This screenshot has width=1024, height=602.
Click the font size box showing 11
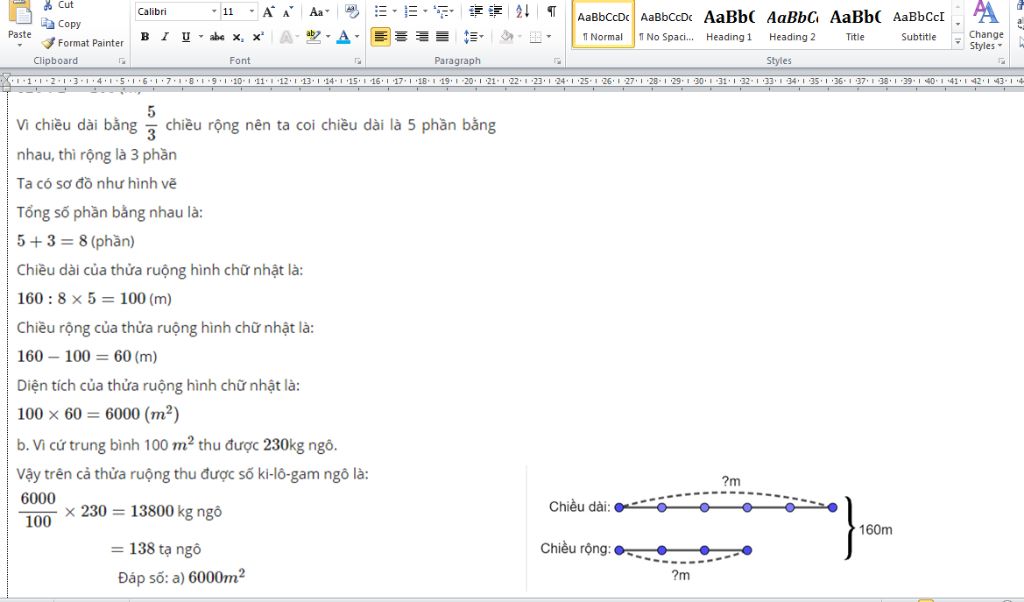(234, 12)
